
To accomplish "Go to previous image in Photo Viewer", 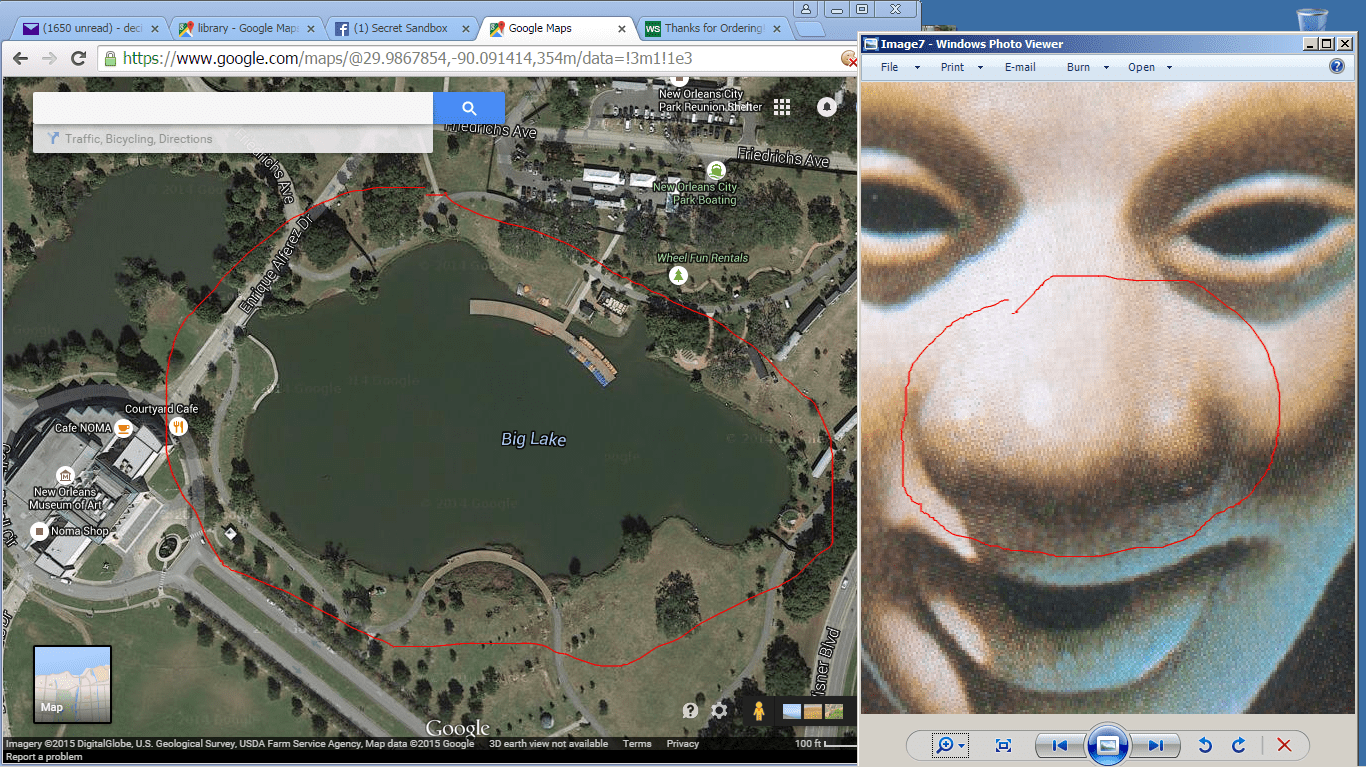I will pos(1059,745).
